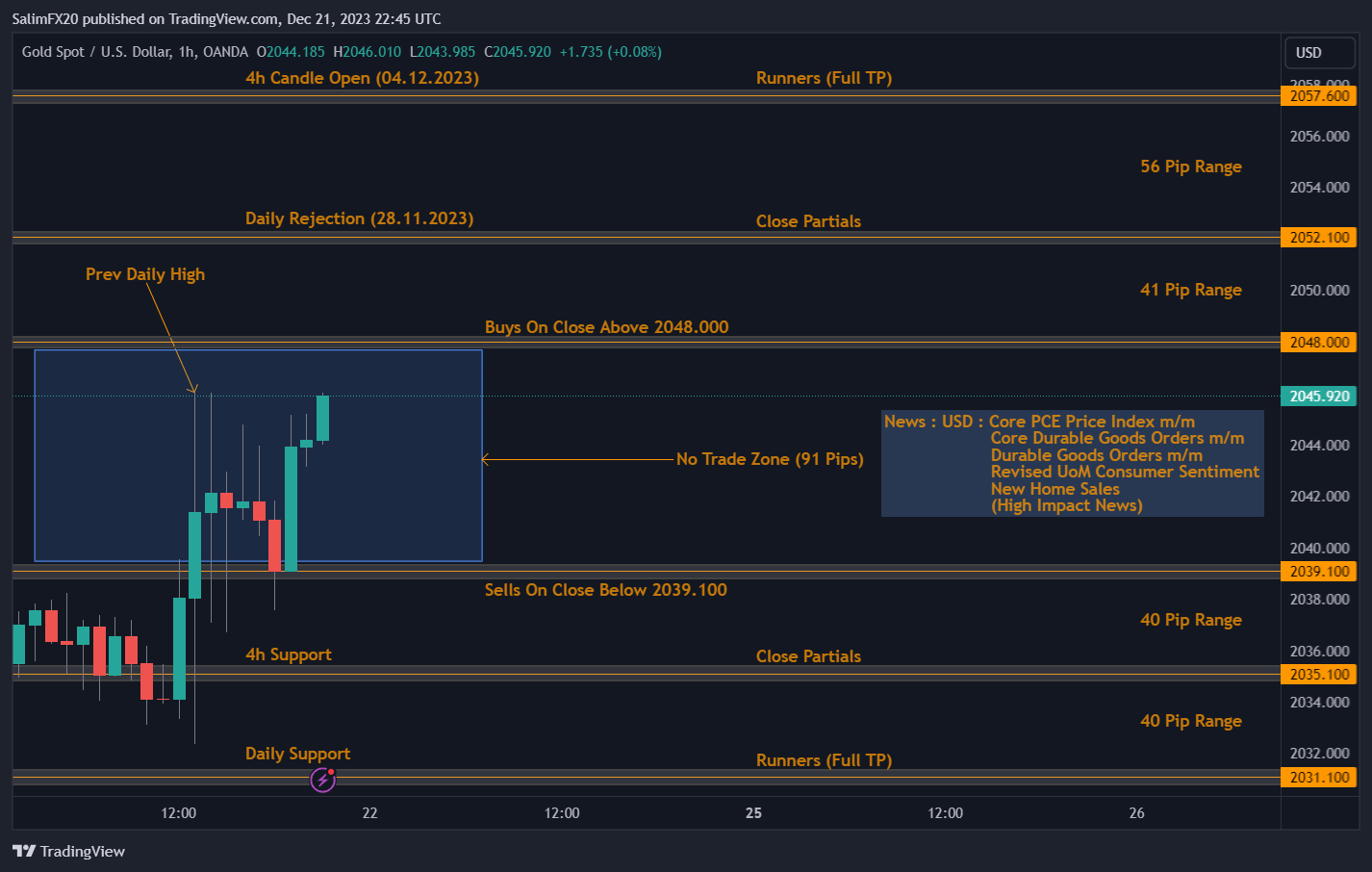Click the green 2045.920 current price tag

click(x=1318, y=395)
